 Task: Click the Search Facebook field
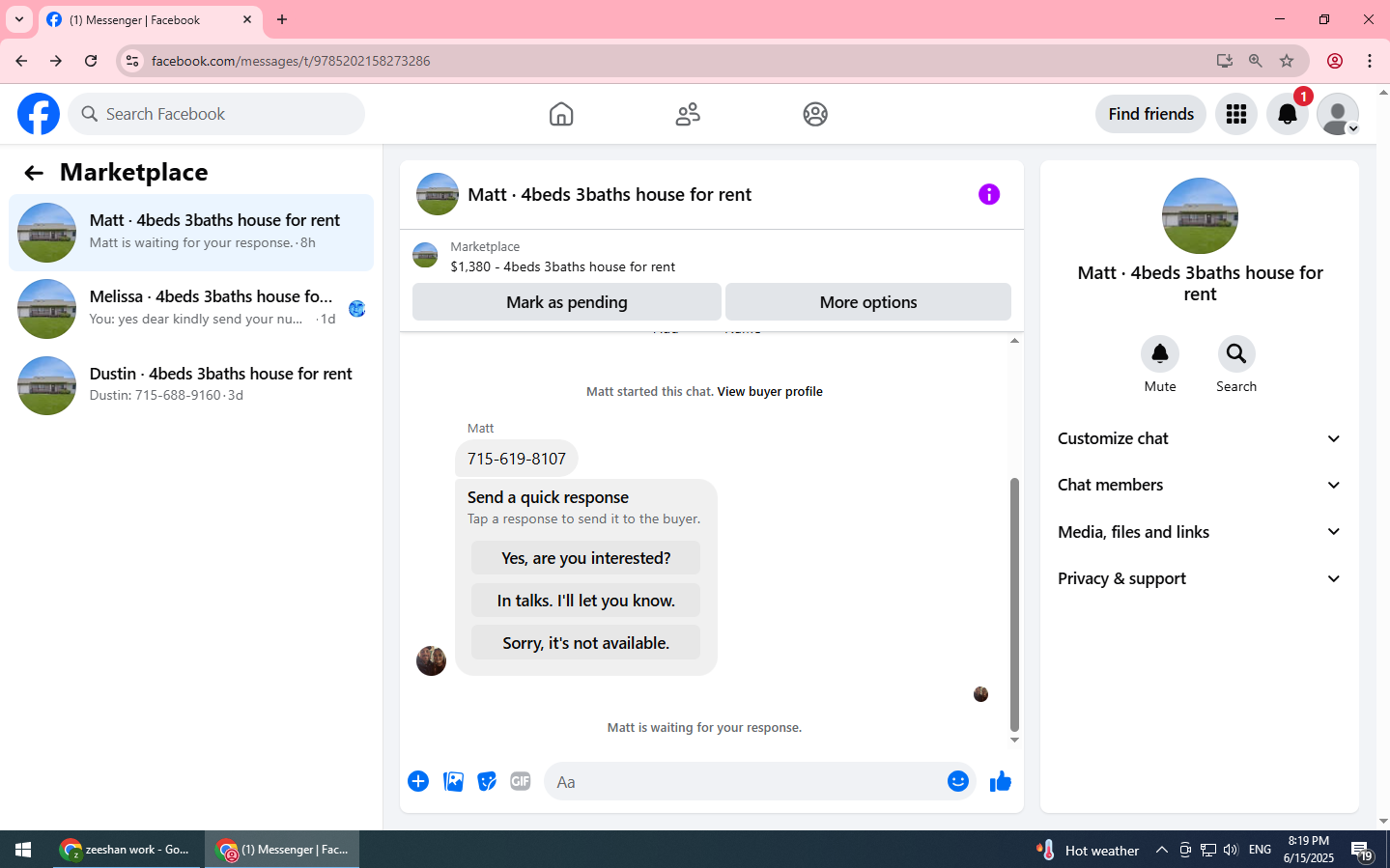tap(216, 114)
